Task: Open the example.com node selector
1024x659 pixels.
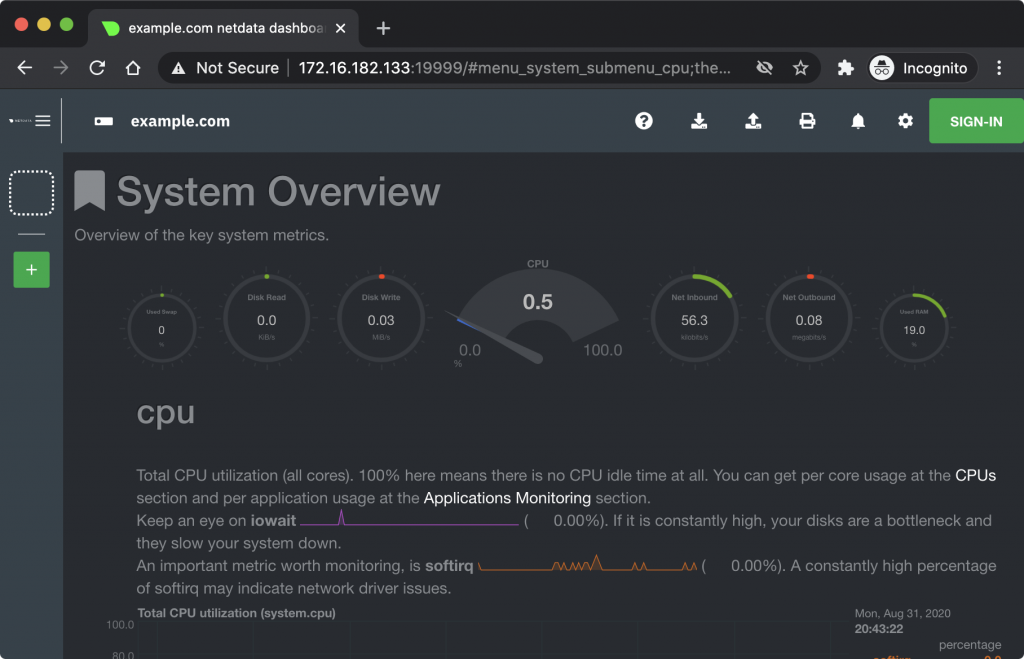Action: [162, 121]
